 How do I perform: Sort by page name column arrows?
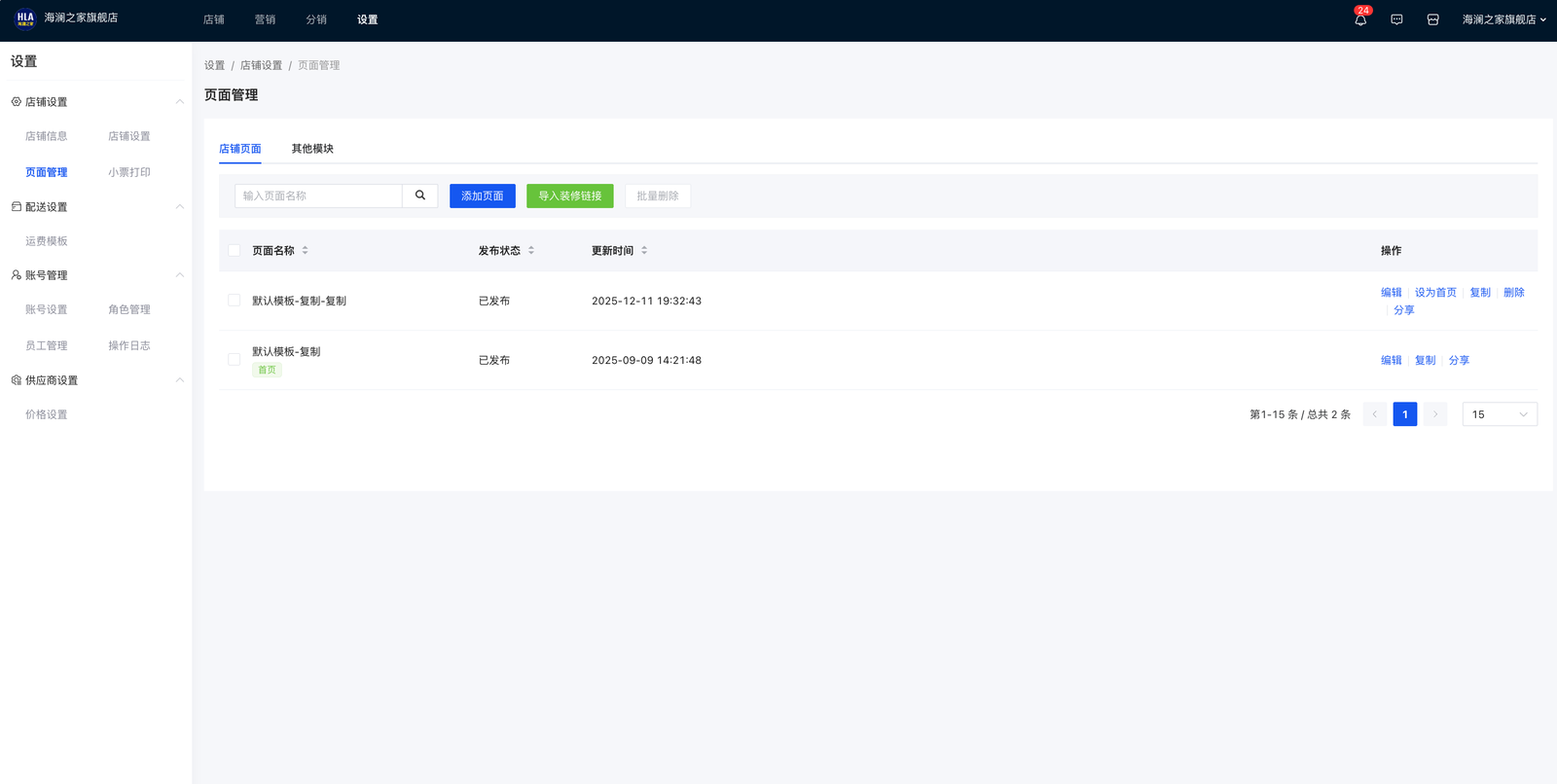point(305,250)
